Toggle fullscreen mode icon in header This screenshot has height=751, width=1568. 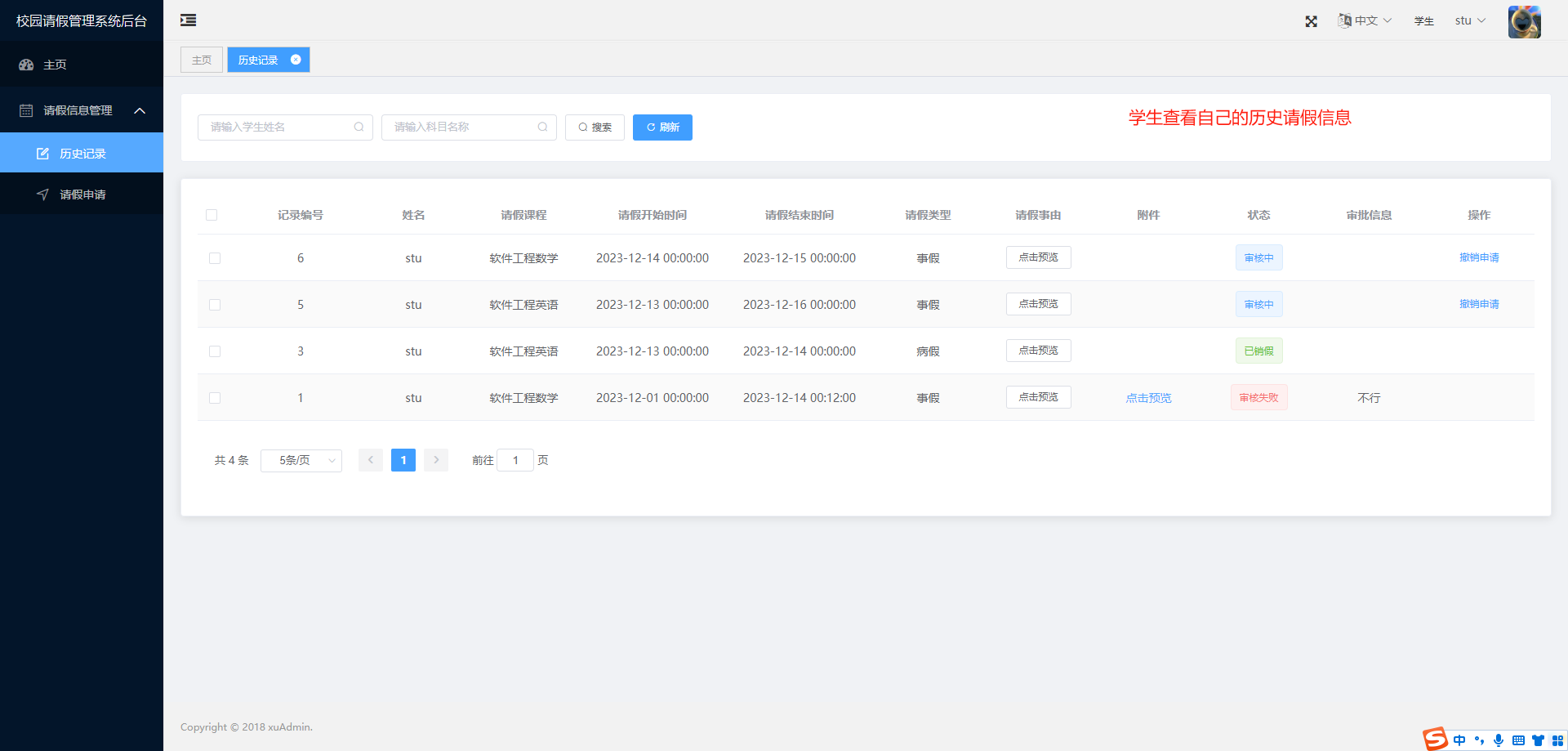click(1311, 21)
